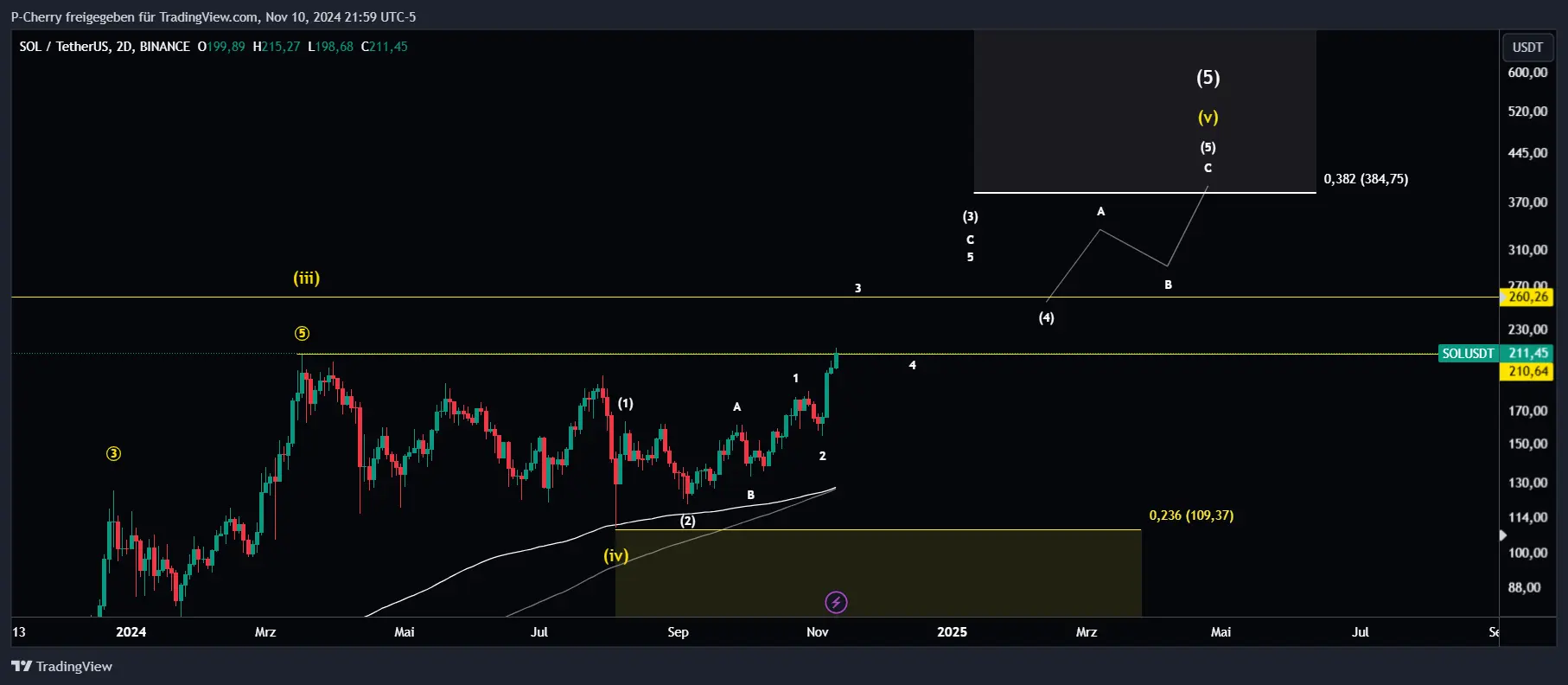This screenshot has width=1568, height=685.
Task: Click the Sep date axis label
Action: point(678,632)
